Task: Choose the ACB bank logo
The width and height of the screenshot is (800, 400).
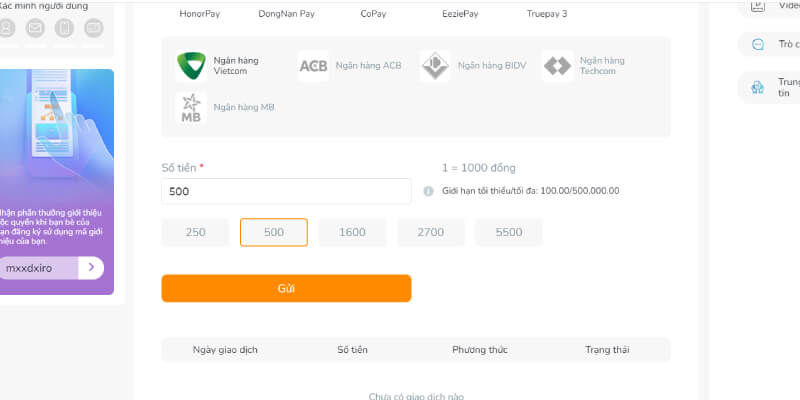Action: [313, 66]
